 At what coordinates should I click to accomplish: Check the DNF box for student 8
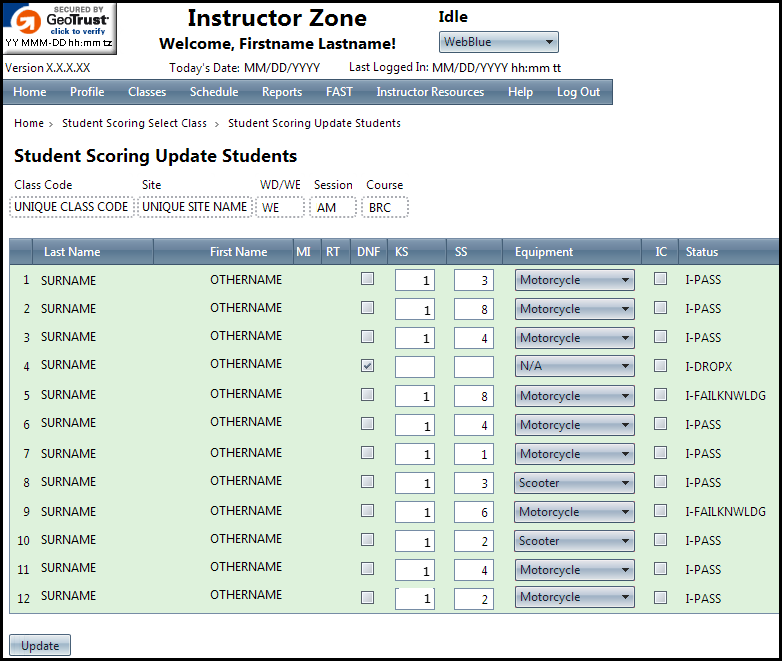pyautogui.click(x=368, y=481)
